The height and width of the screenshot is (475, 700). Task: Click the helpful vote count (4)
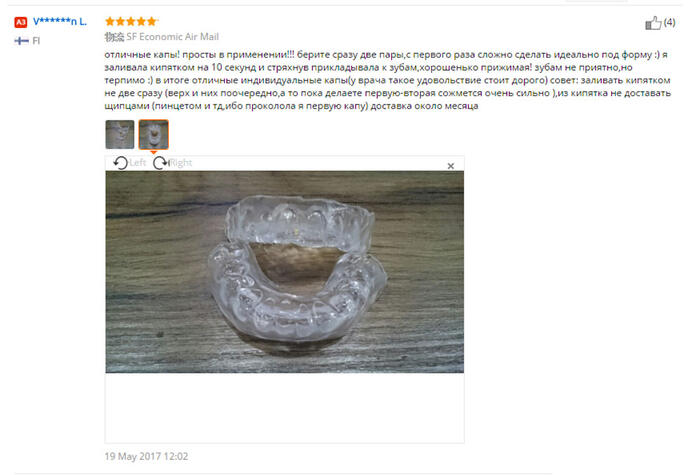coord(669,22)
